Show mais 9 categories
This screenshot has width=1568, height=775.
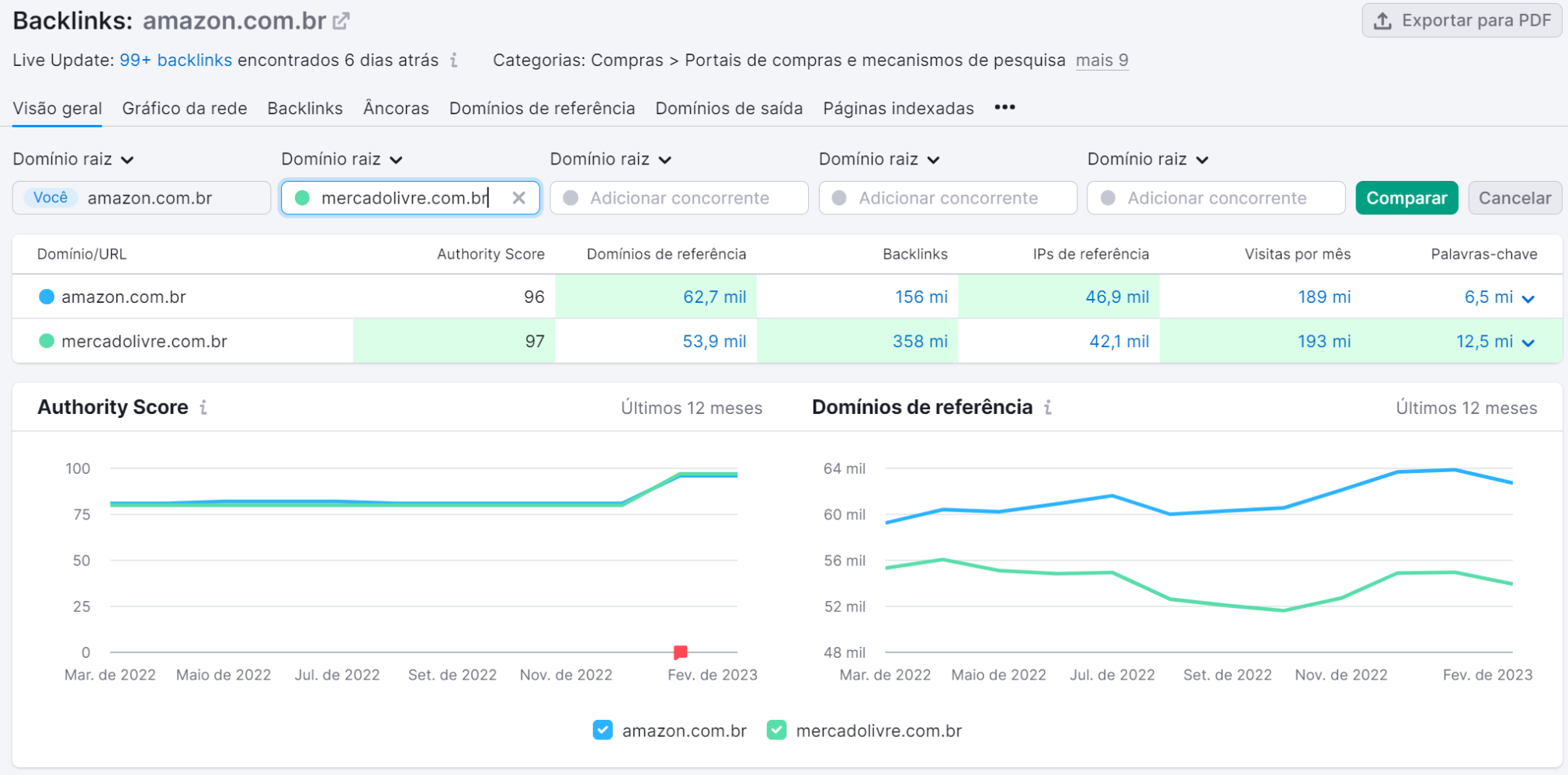point(1102,61)
